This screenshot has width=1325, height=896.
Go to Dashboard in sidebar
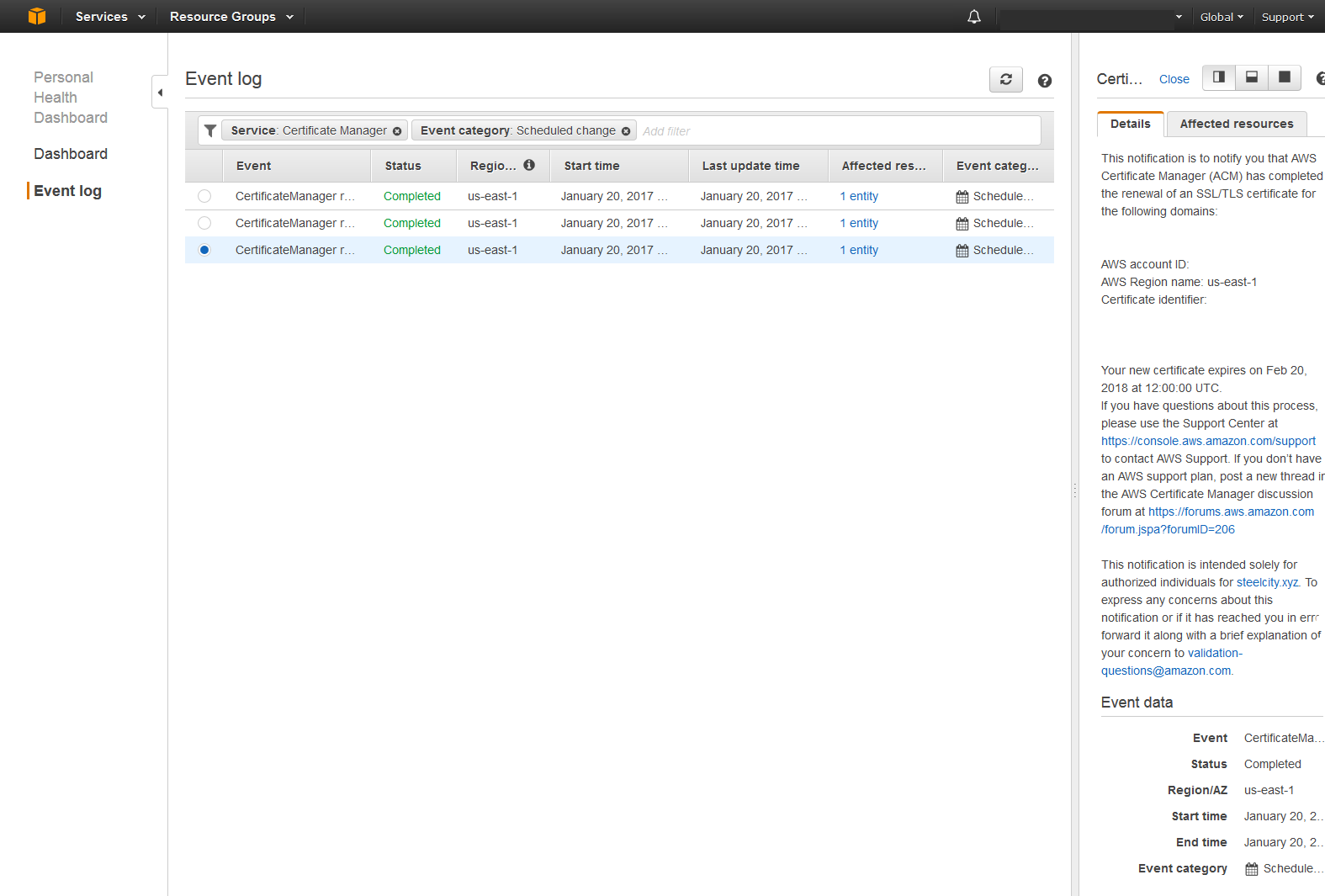pyautogui.click(x=71, y=154)
